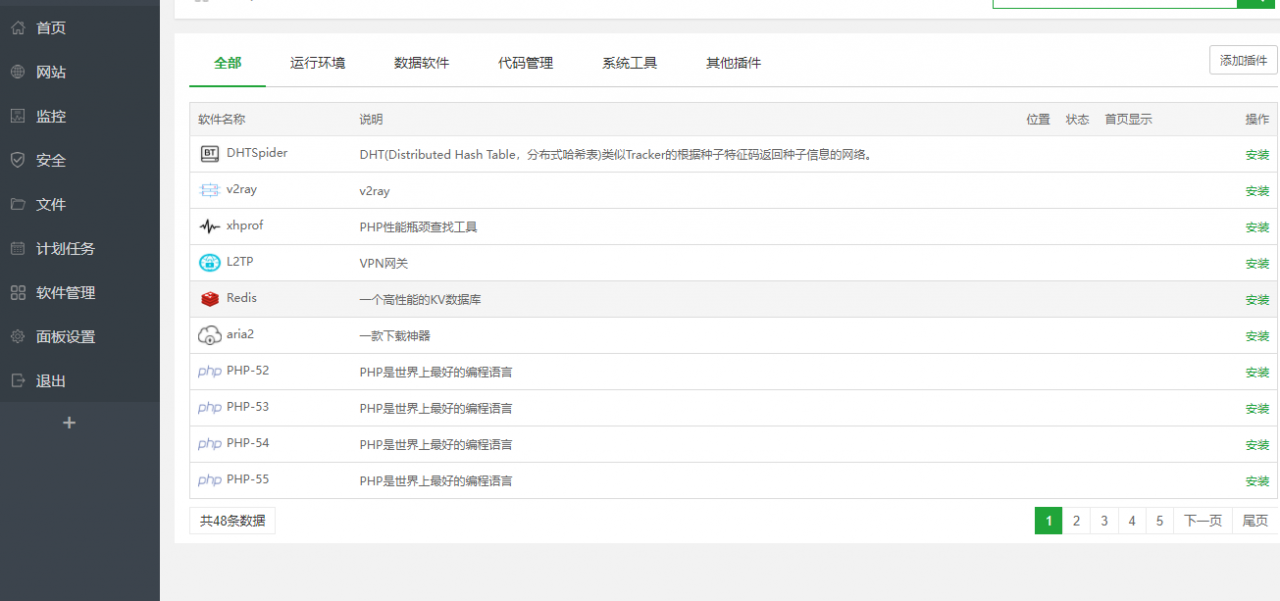This screenshot has height=601, width=1280.
Task: Click the xhprof waveform icon
Action: pyautogui.click(x=209, y=226)
